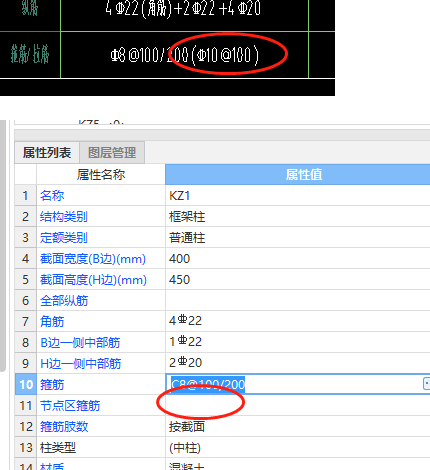Screen dimensions: 430x470
Task: Select row number 7 header
Action: point(26,322)
